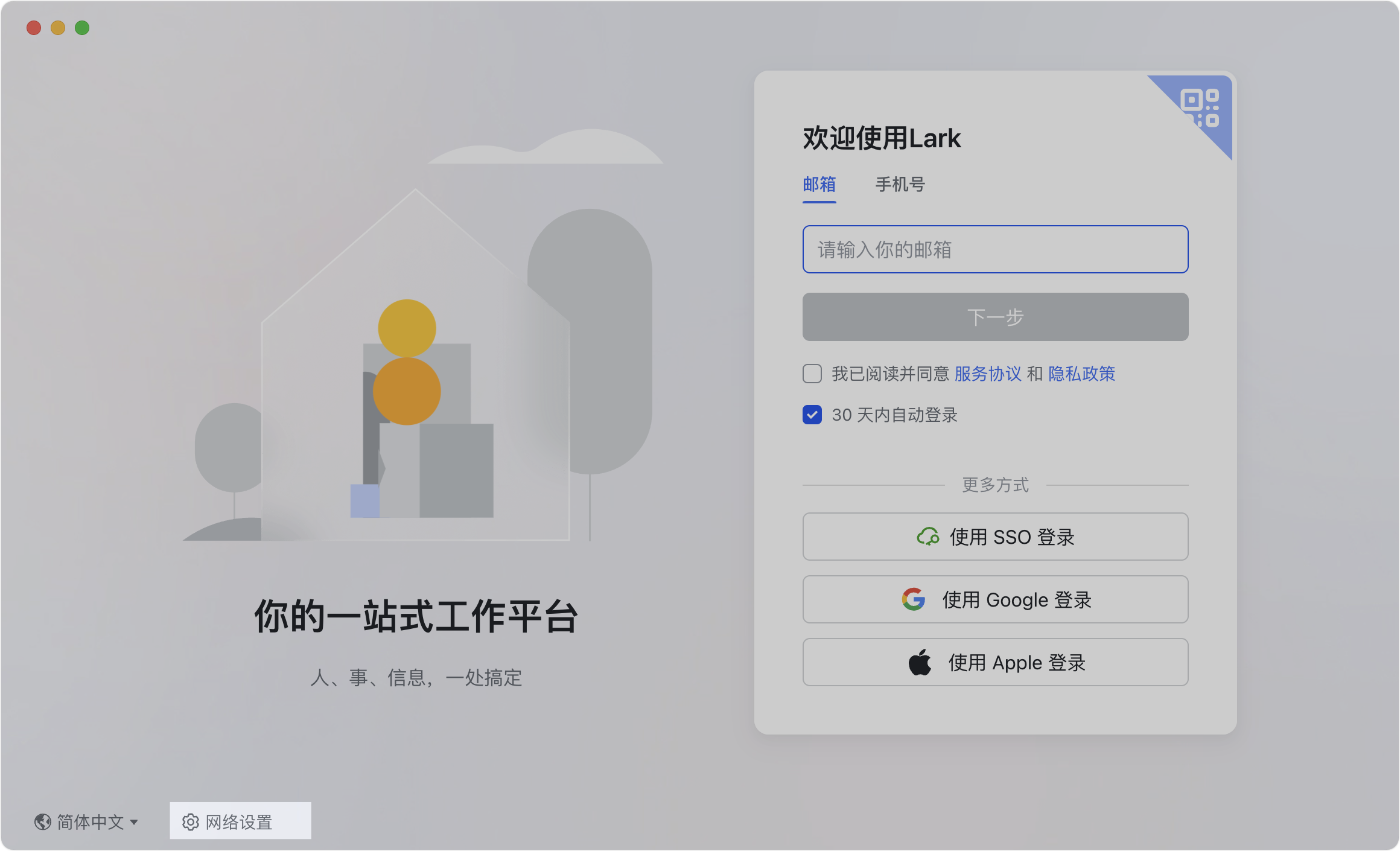Minimize the window with yellow button
Screen dimensions: 1400x851
(x=58, y=28)
